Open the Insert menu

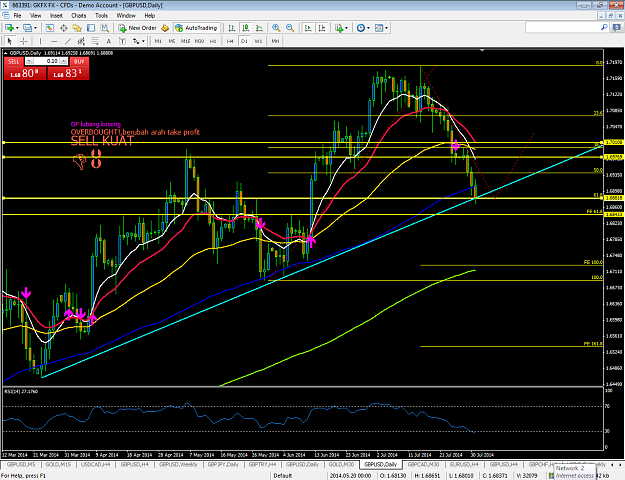tap(56, 16)
